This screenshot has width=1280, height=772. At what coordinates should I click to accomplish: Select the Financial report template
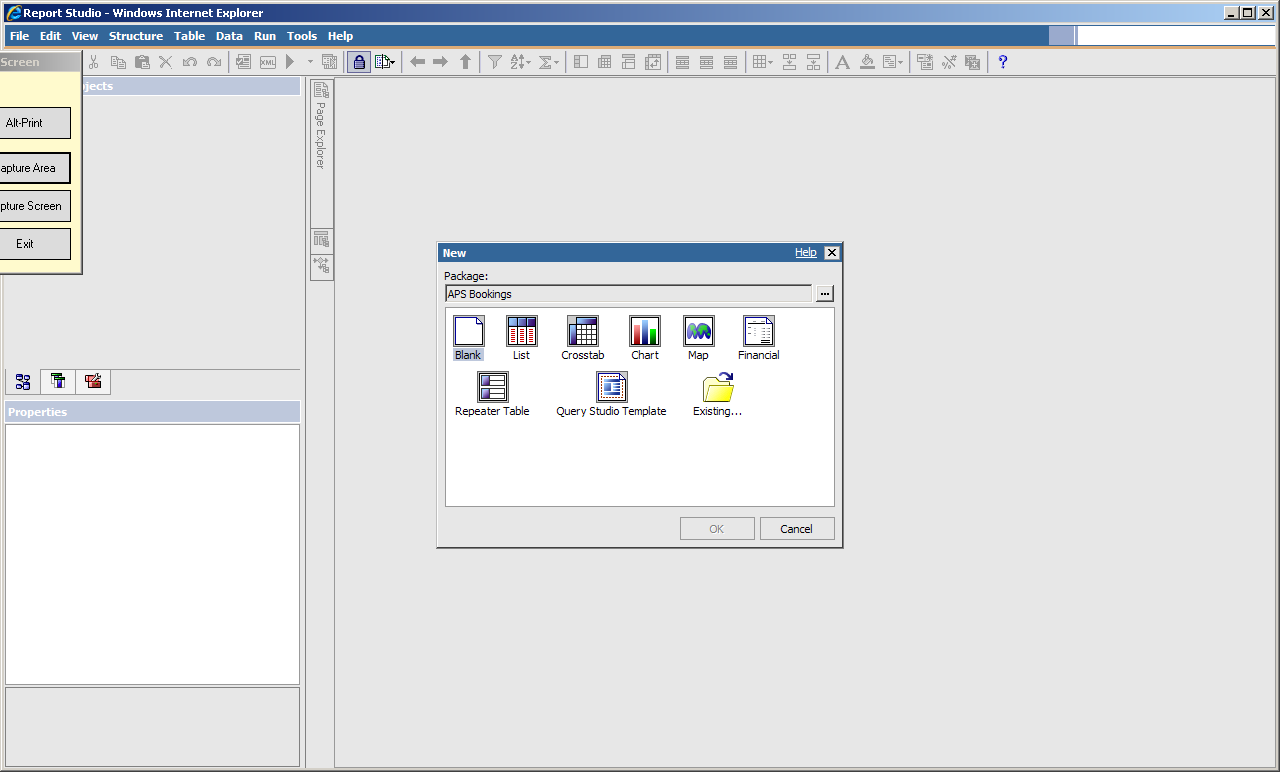click(x=758, y=332)
